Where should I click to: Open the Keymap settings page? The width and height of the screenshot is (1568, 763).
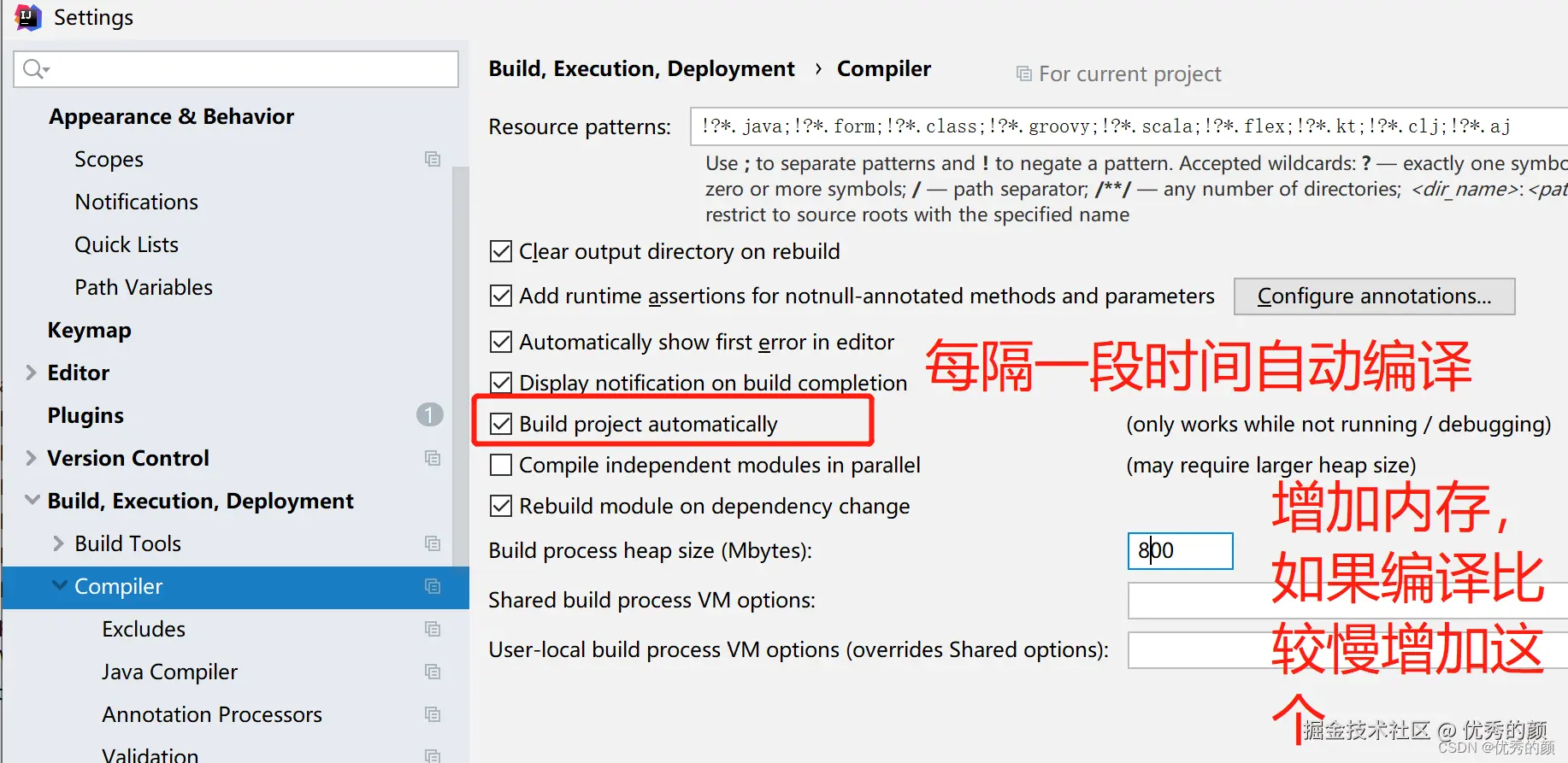89,330
